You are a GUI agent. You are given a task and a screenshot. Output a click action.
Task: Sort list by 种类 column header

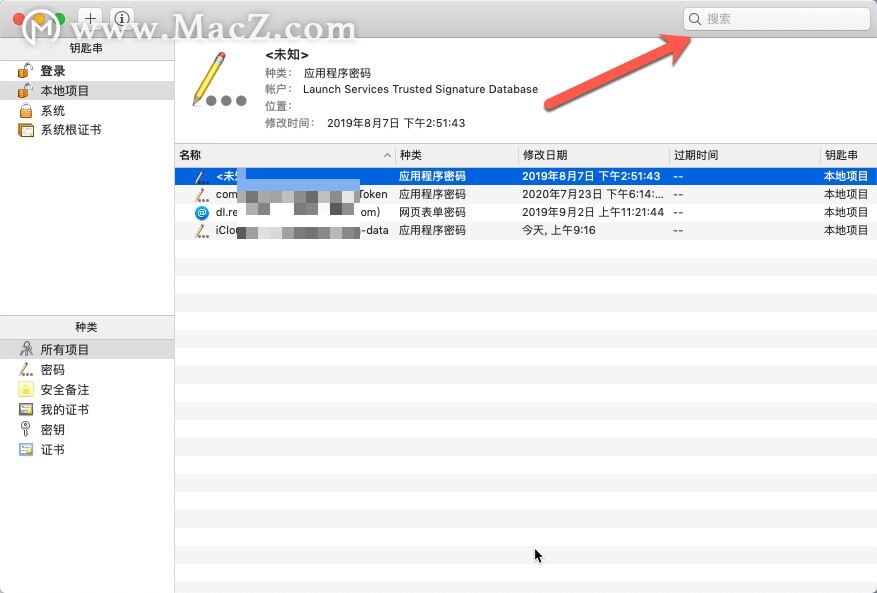pyautogui.click(x=457, y=155)
